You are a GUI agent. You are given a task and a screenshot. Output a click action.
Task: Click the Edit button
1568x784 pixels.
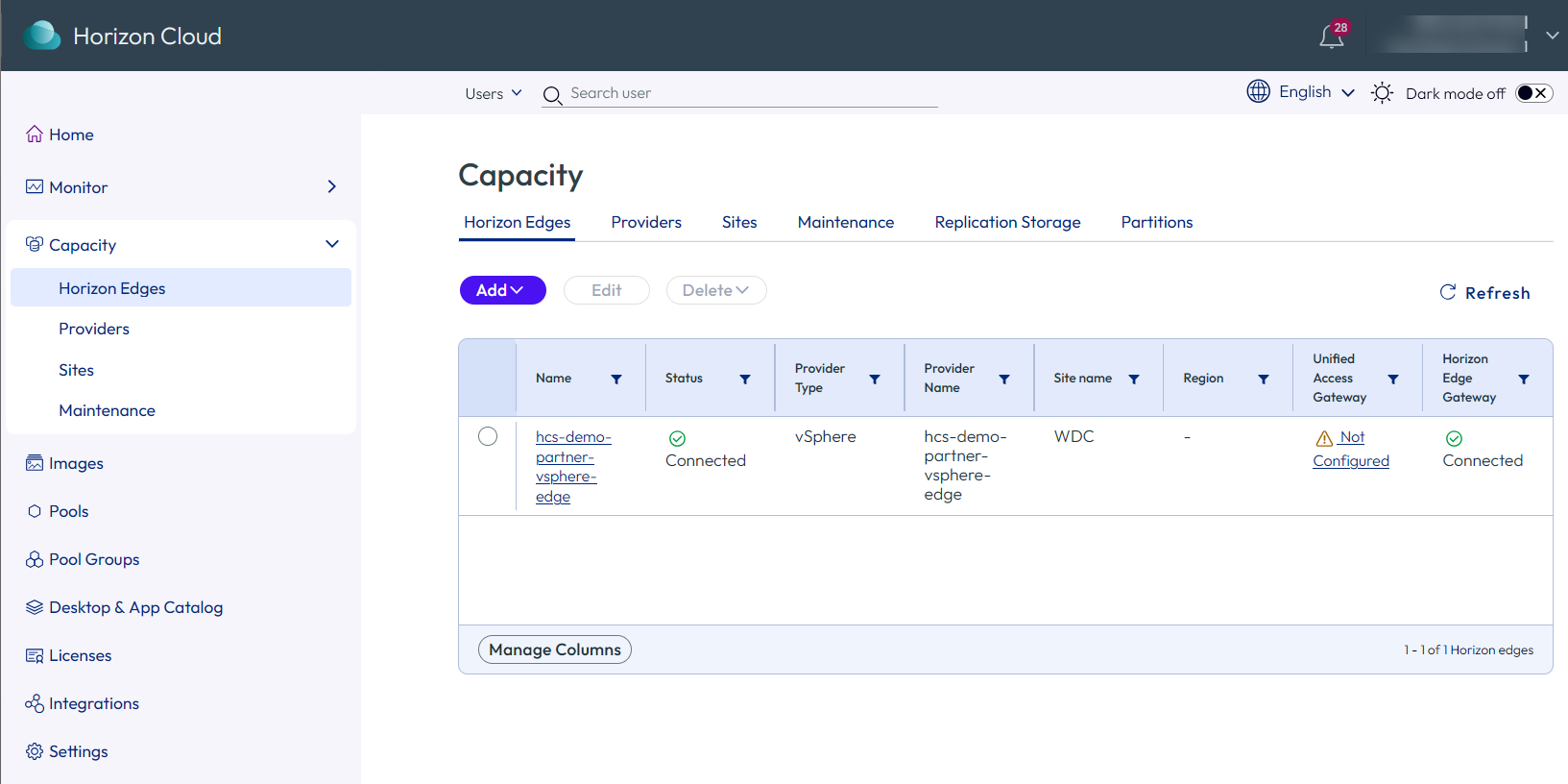(607, 290)
